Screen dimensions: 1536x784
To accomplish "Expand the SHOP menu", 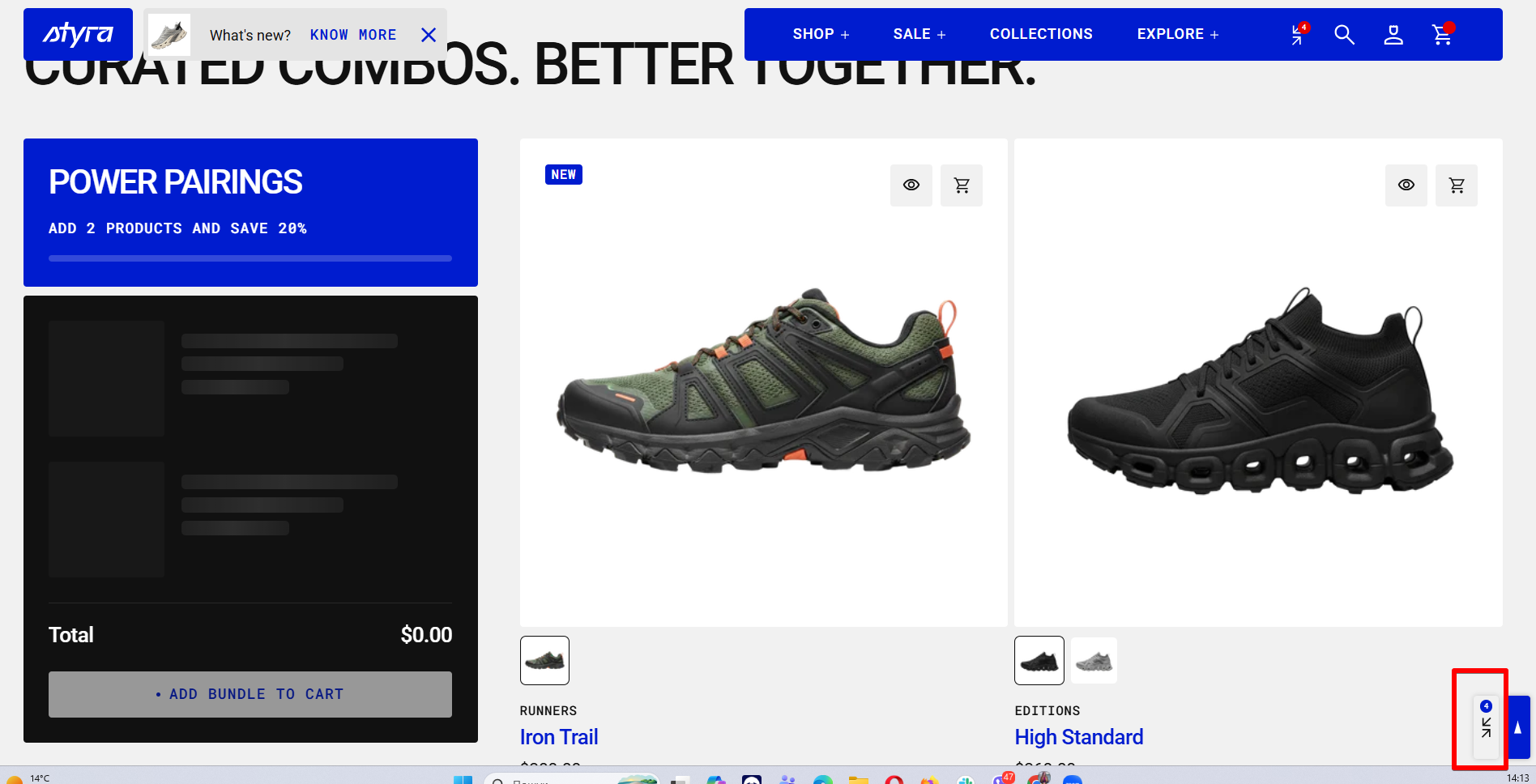I will [821, 34].
